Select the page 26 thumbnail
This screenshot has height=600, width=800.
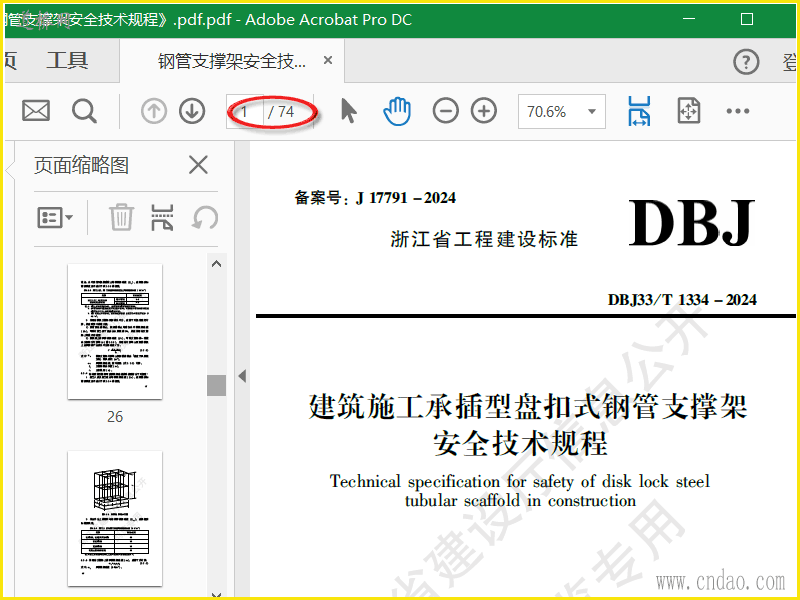[115, 332]
